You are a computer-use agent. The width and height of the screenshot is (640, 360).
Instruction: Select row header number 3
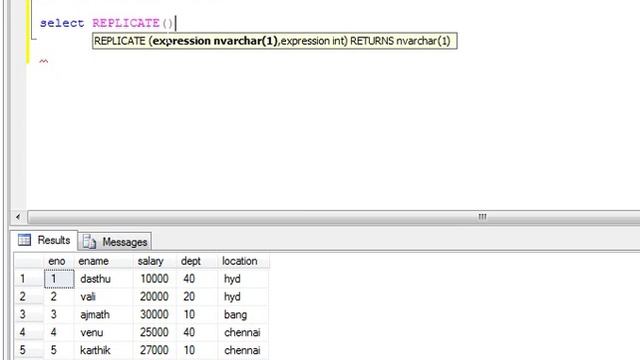coord(29,314)
